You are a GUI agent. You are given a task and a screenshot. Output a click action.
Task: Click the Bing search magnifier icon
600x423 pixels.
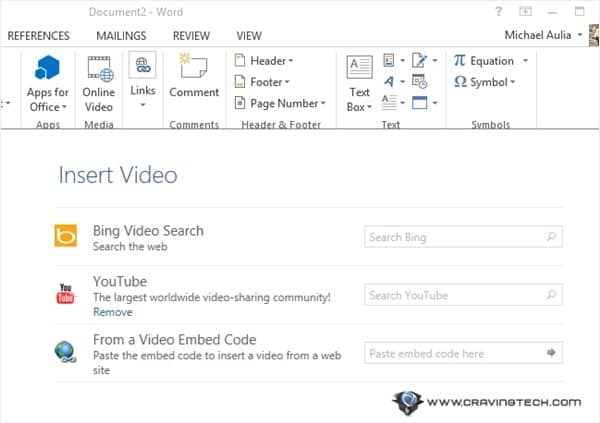pyautogui.click(x=551, y=237)
